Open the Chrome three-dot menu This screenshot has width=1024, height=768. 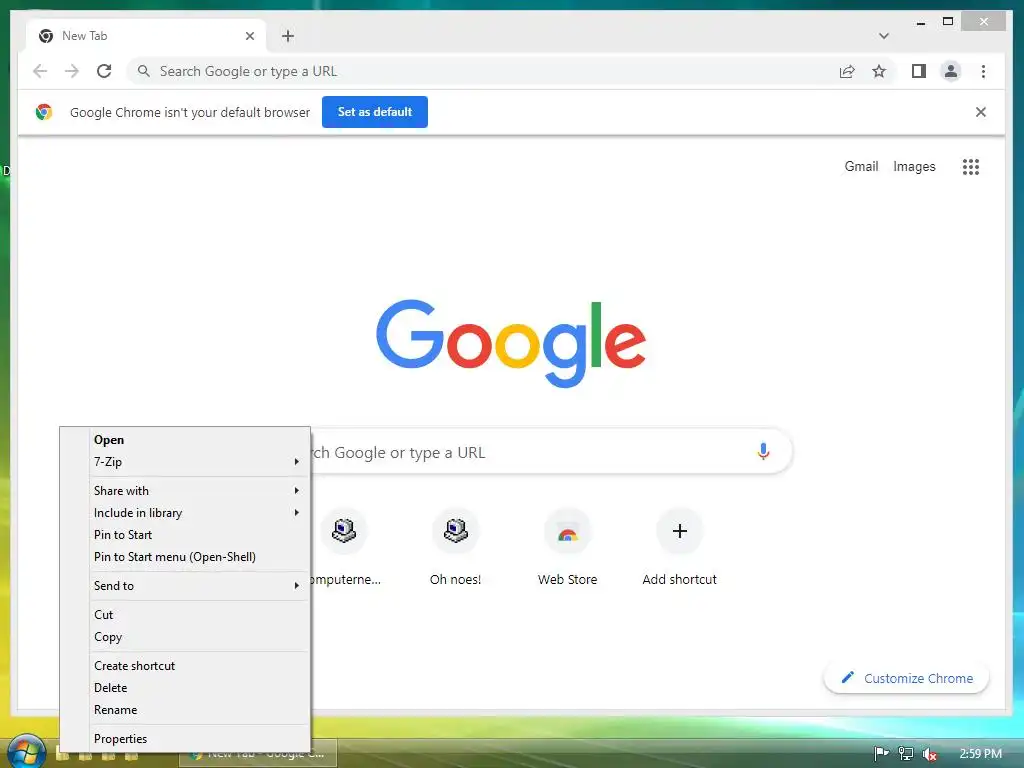coord(984,71)
